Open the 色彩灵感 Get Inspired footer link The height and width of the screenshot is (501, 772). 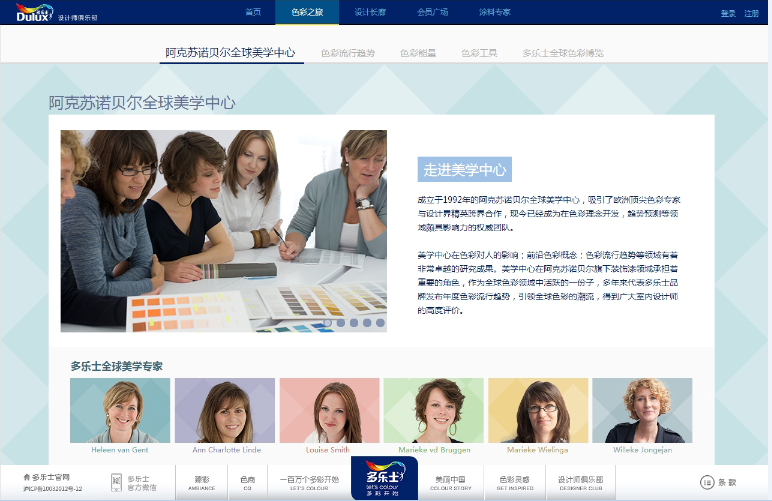tap(514, 481)
